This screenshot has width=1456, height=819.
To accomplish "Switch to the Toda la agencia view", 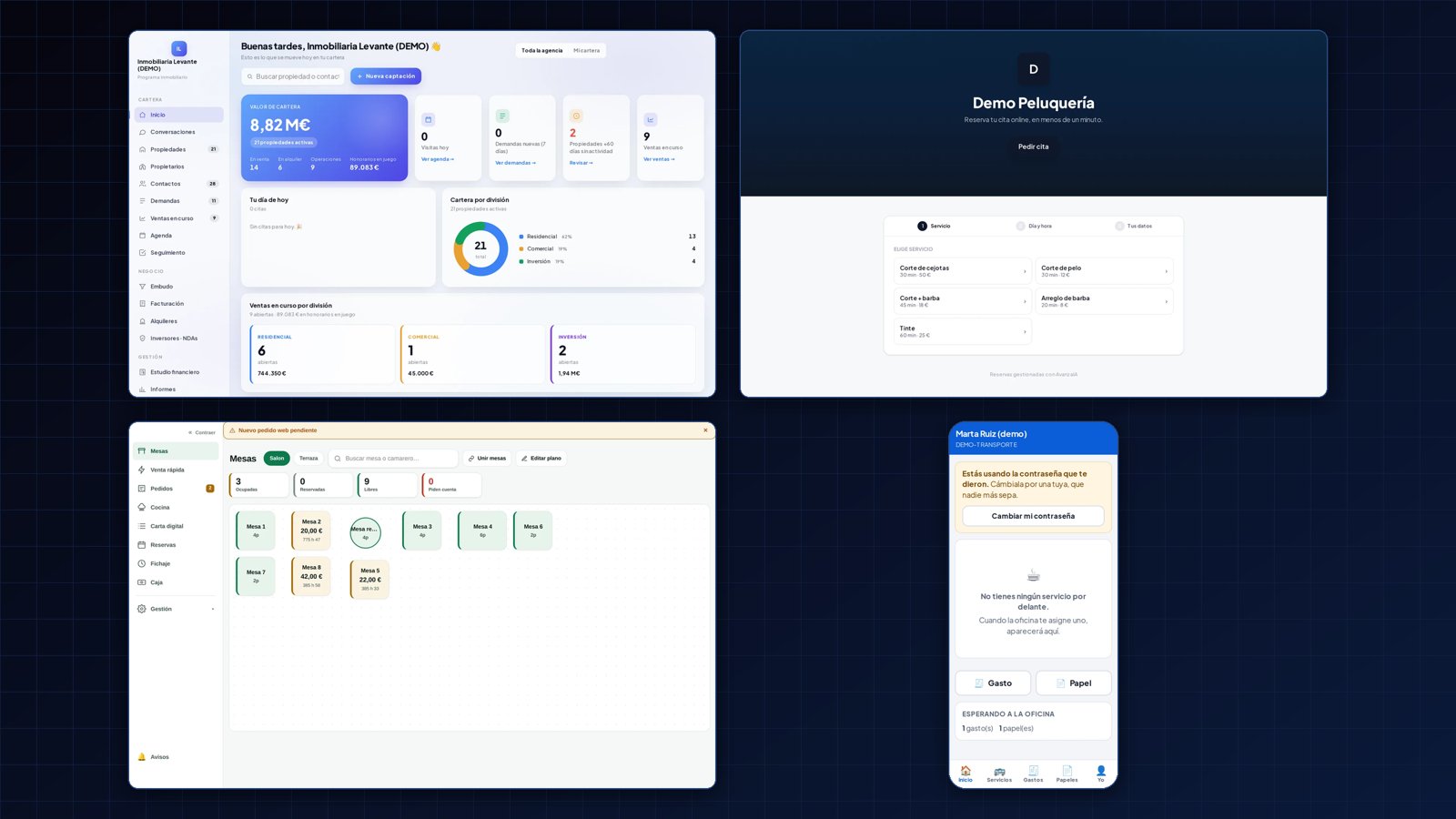I will [541, 51].
